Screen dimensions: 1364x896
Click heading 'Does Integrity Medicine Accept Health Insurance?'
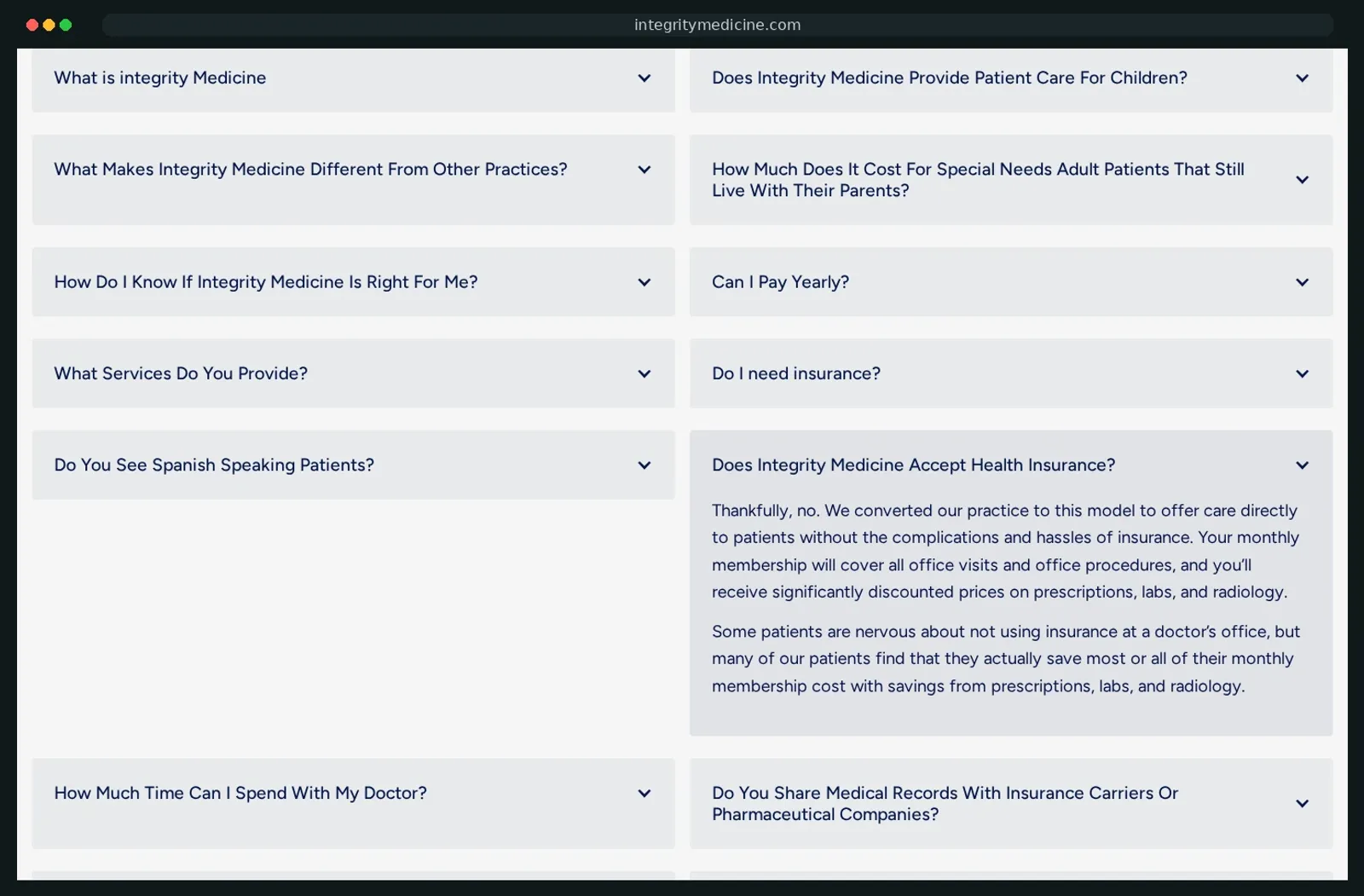coord(913,465)
